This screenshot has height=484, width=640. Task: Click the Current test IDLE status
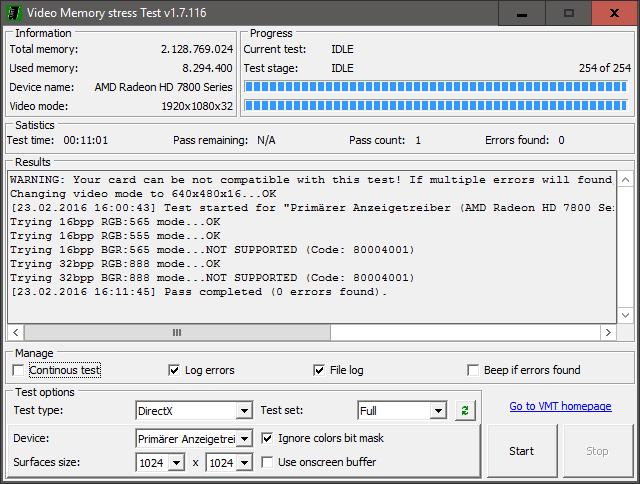click(342, 49)
